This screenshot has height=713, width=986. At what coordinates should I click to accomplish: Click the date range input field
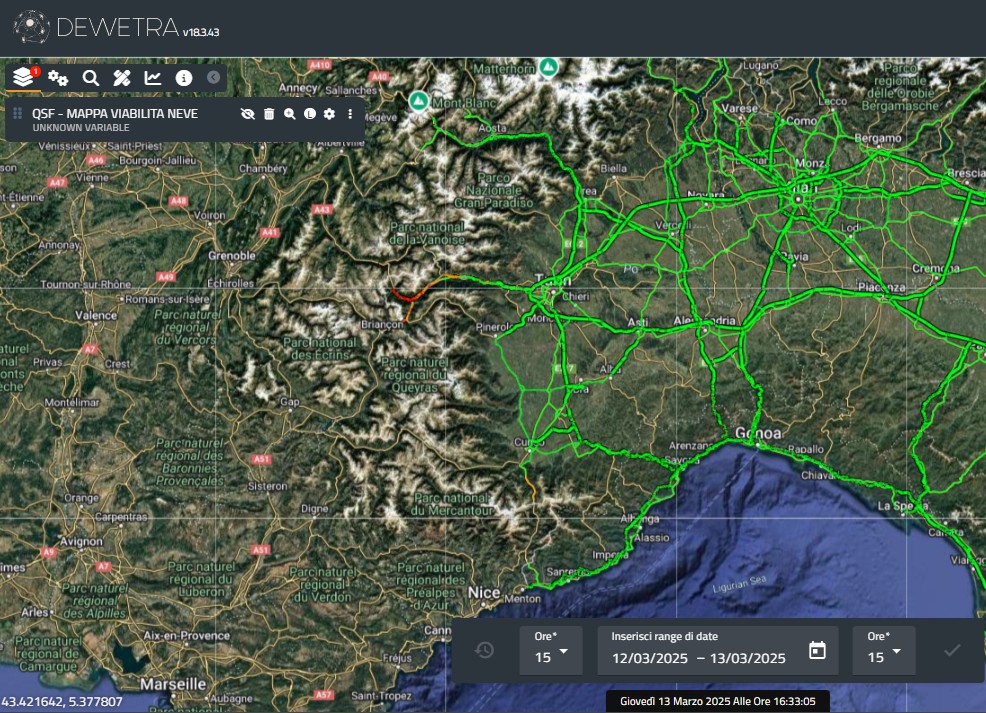click(698, 657)
